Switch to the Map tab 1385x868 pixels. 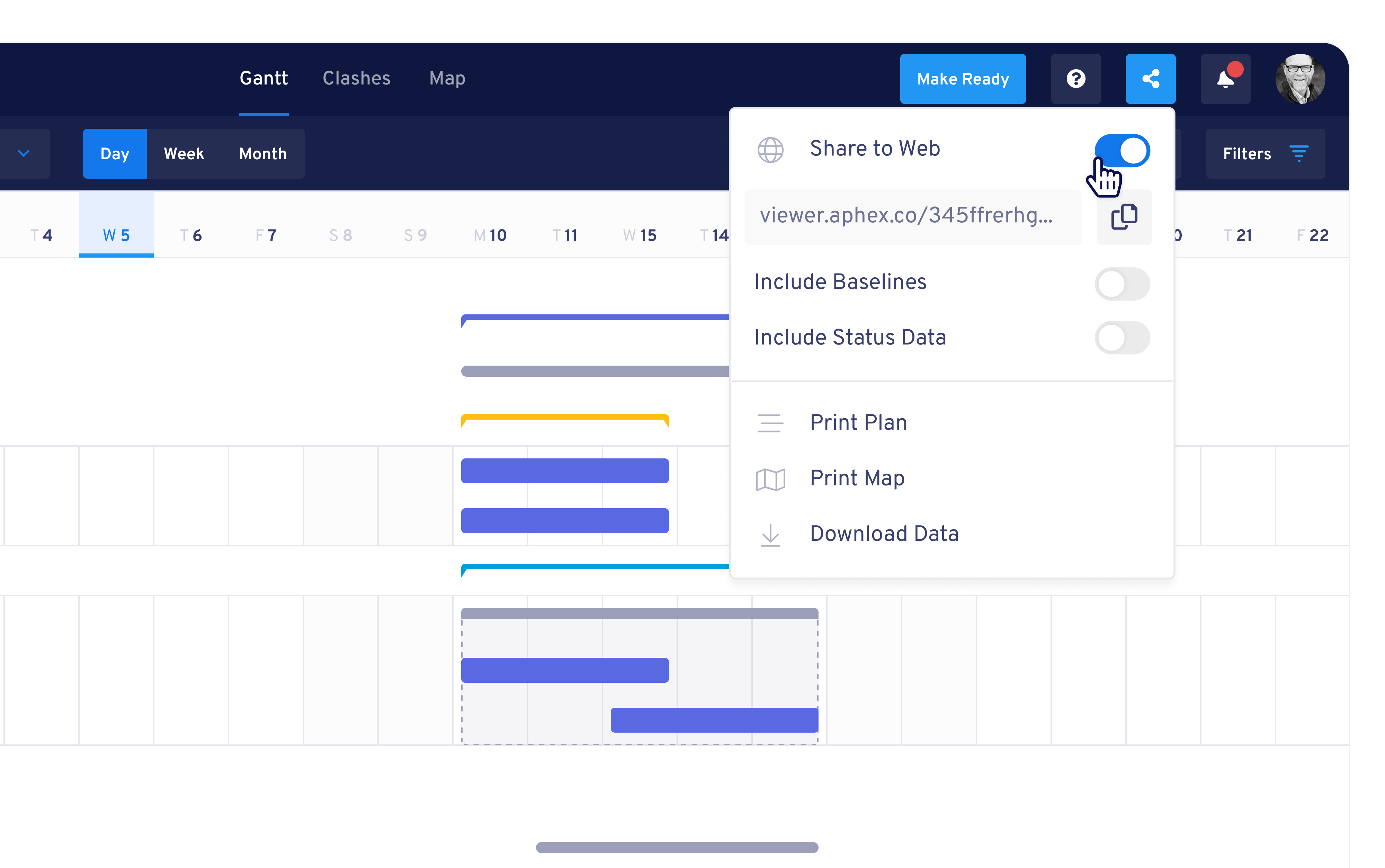click(447, 78)
